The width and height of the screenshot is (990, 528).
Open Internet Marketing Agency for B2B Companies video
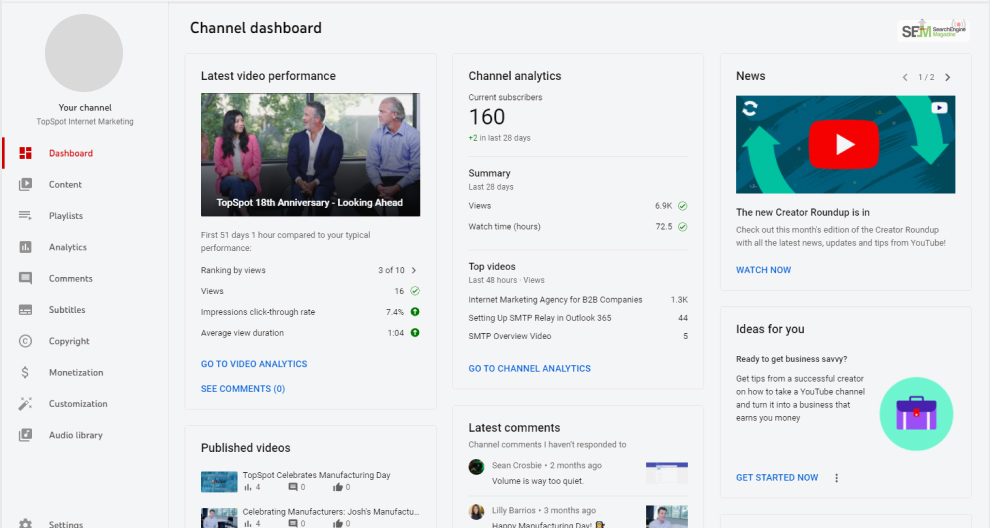coord(555,299)
